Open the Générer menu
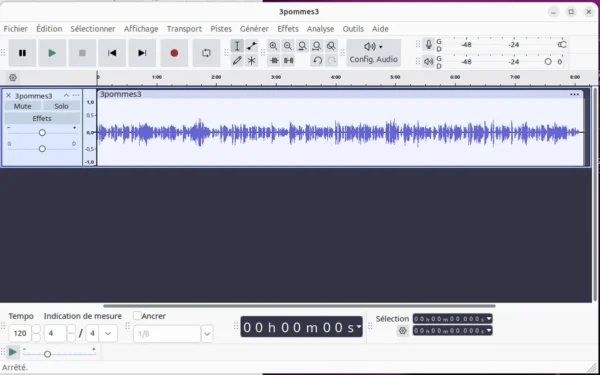This screenshot has height=375, width=600. [x=254, y=29]
